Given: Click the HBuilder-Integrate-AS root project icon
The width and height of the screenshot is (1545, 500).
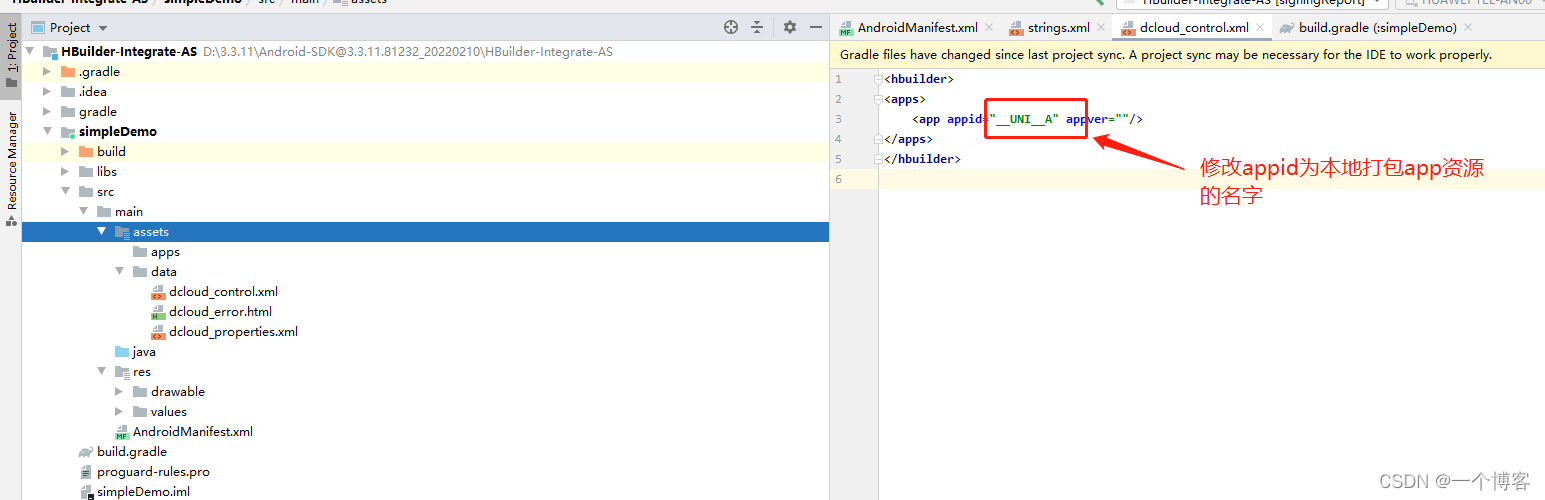Looking at the screenshot, I should tap(50, 52).
